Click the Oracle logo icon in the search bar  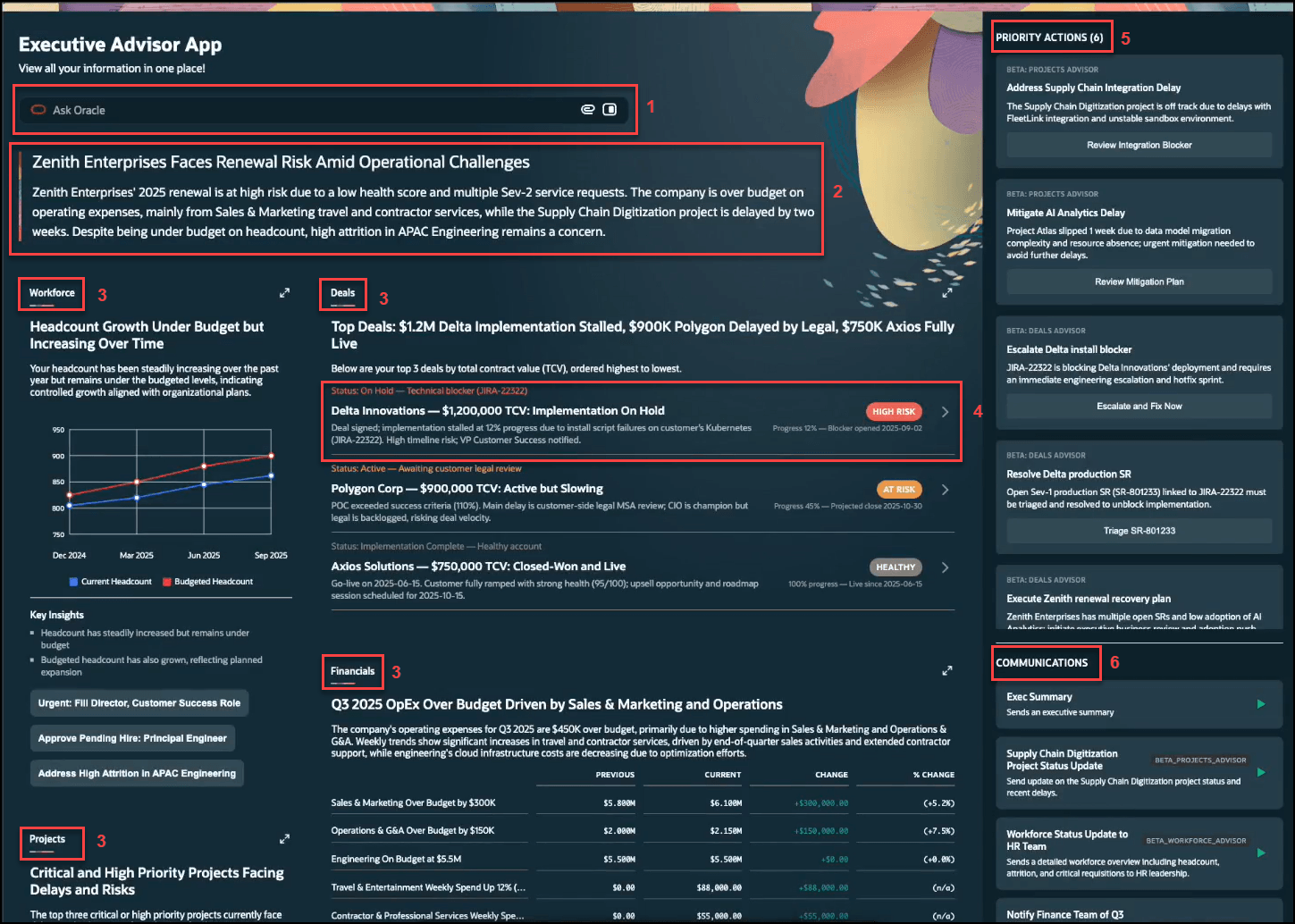coord(38,109)
